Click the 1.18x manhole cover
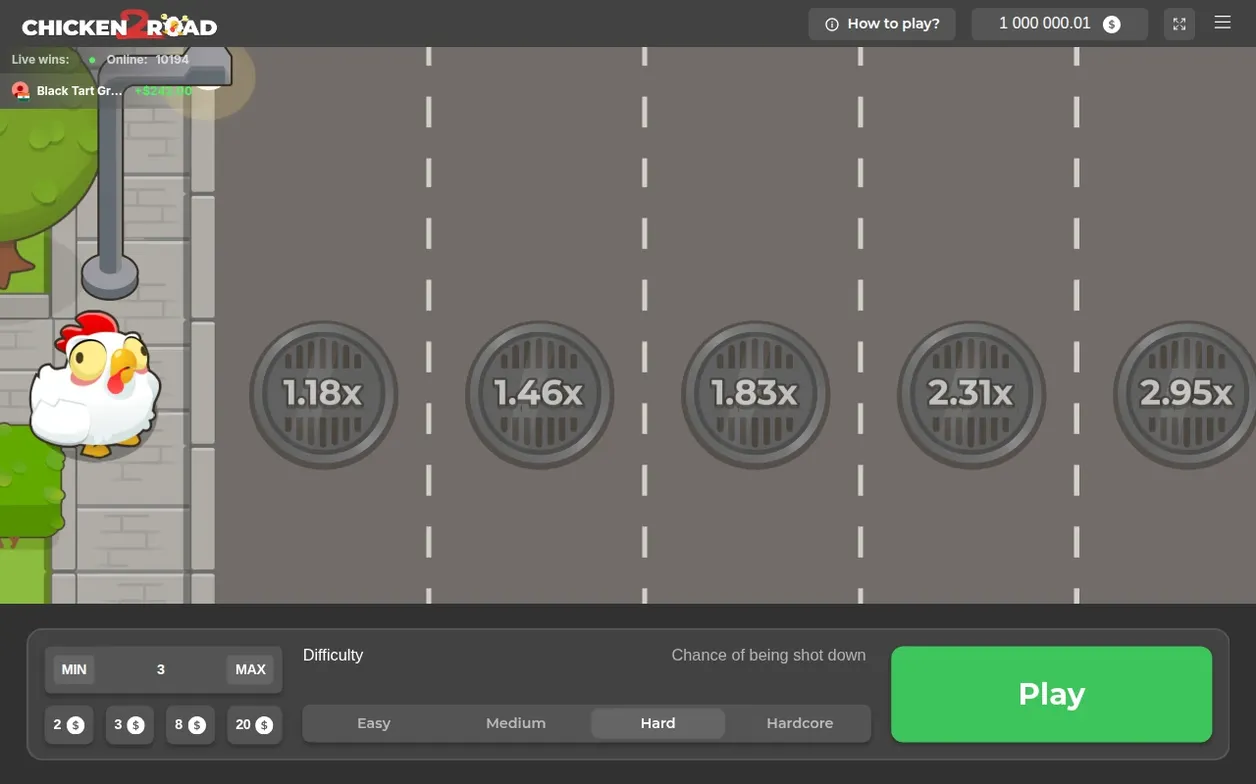This screenshot has height=784, width=1256. [x=323, y=394]
